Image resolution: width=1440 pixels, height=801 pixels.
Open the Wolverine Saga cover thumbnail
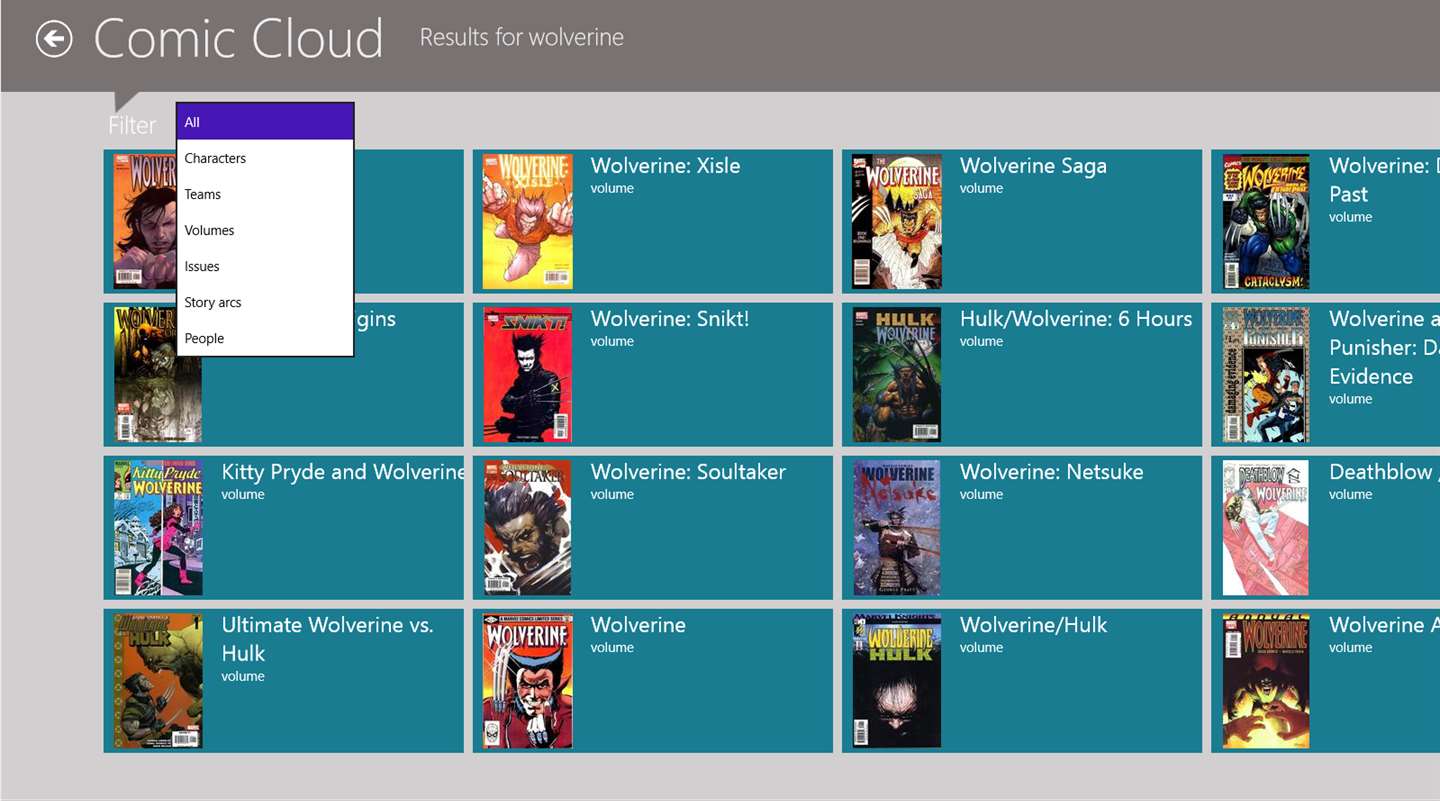click(897, 221)
